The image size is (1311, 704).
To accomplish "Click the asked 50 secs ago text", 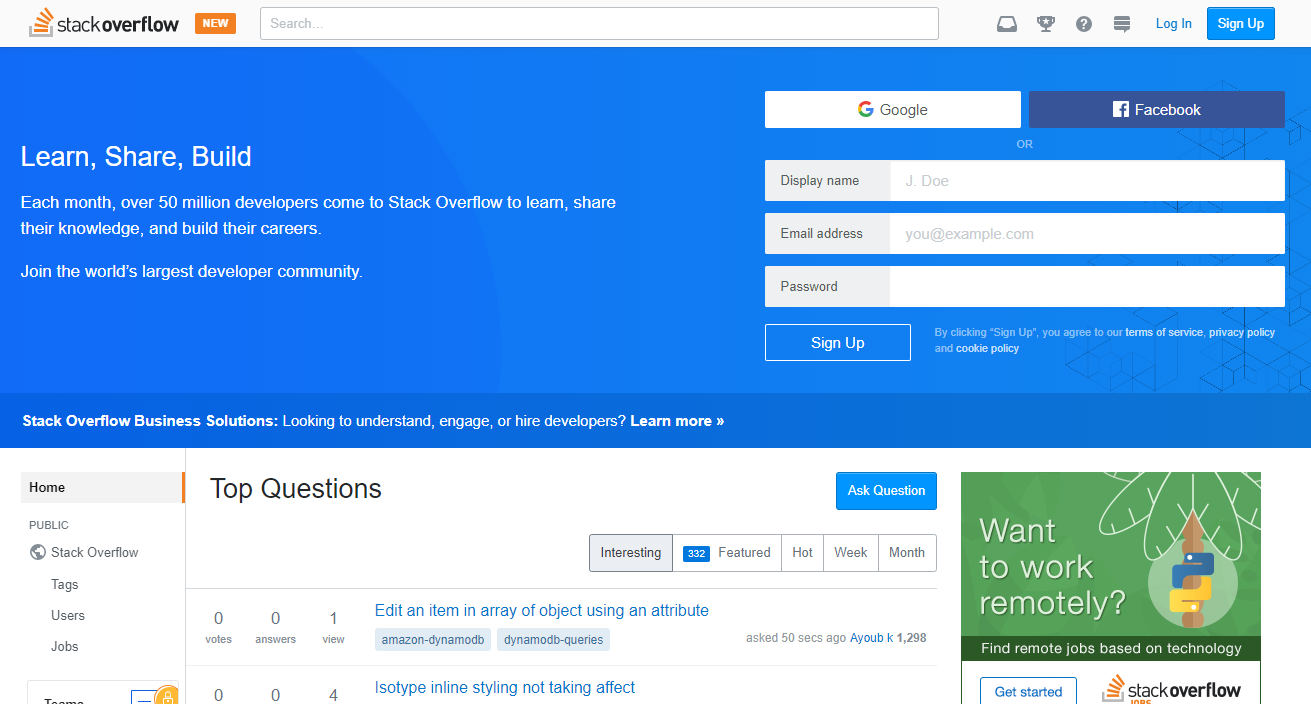I will coord(796,638).
